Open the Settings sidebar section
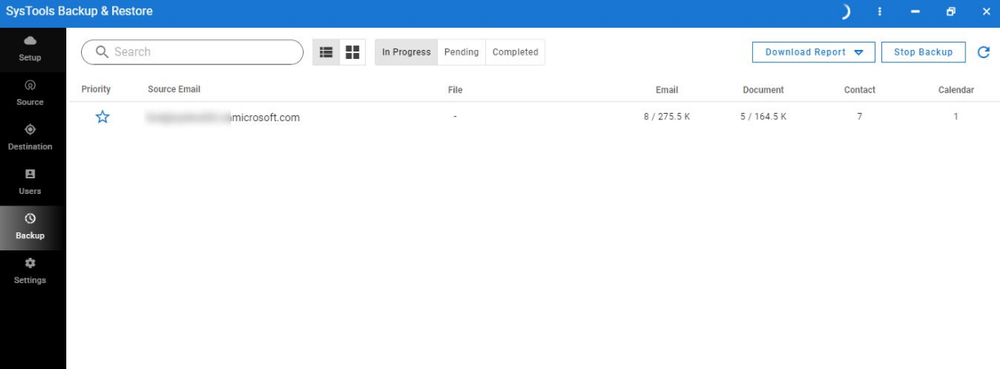This screenshot has height=369, width=1000. (30, 272)
